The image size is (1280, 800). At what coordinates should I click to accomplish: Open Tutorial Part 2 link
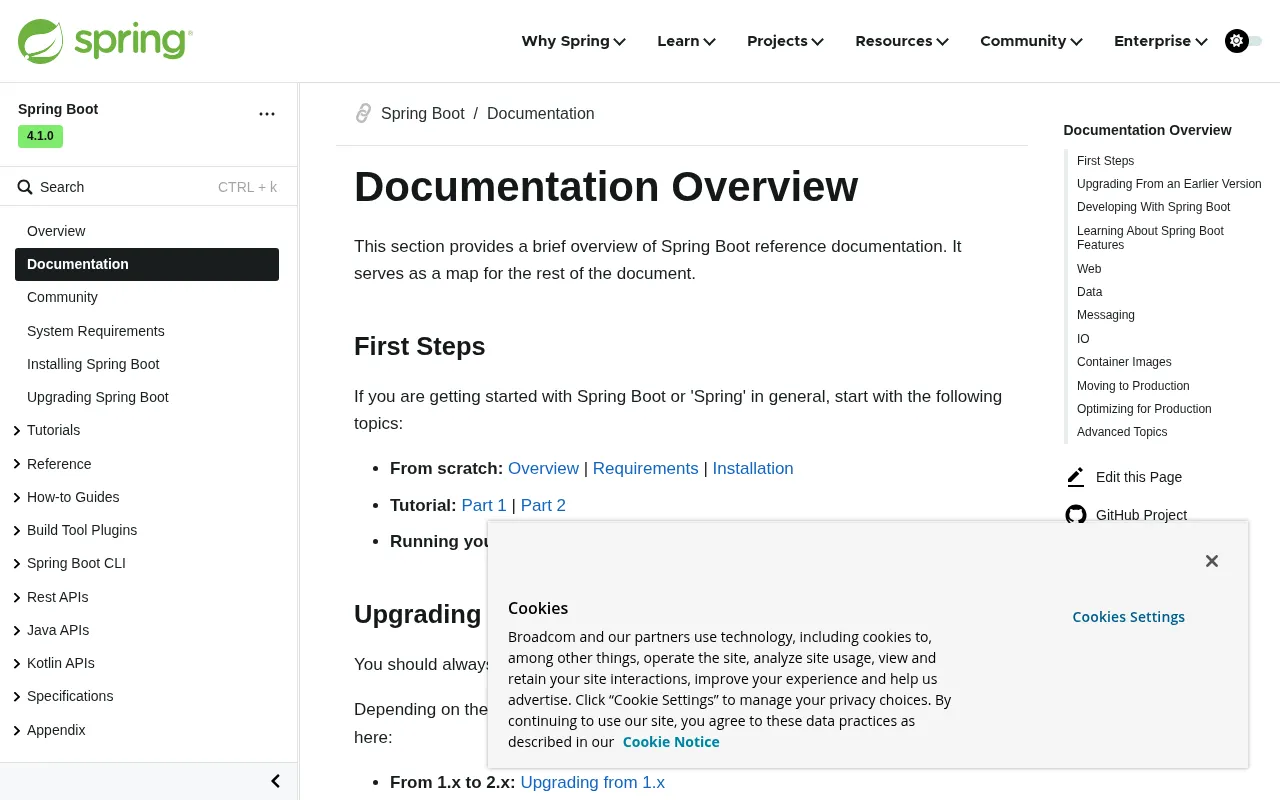[543, 505]
